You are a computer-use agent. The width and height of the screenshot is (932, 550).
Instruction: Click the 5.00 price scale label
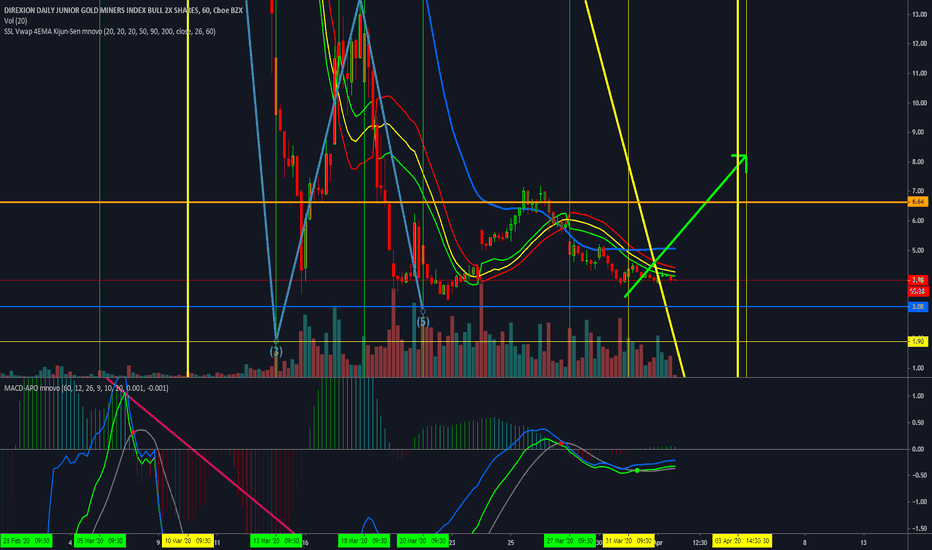(x=919, y=250)
